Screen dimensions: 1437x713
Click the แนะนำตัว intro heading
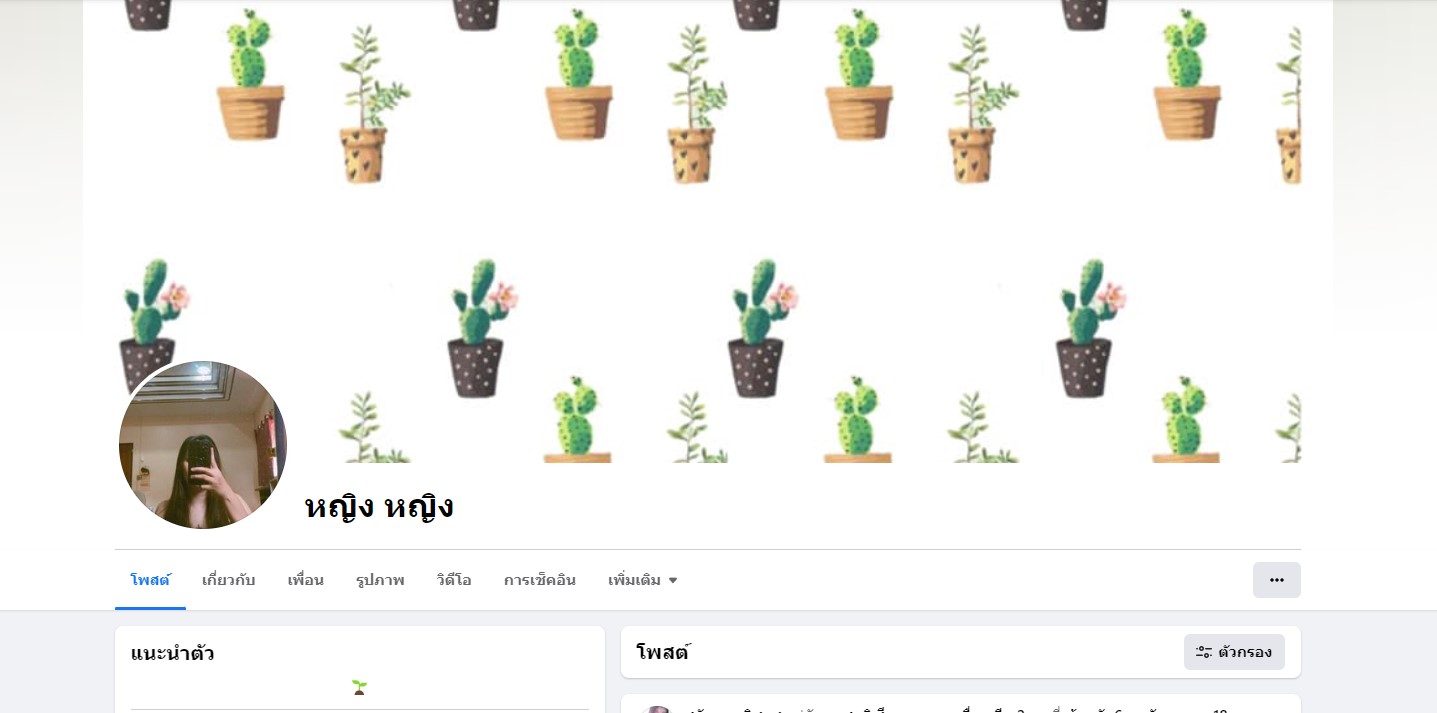[x=172, y=654]
